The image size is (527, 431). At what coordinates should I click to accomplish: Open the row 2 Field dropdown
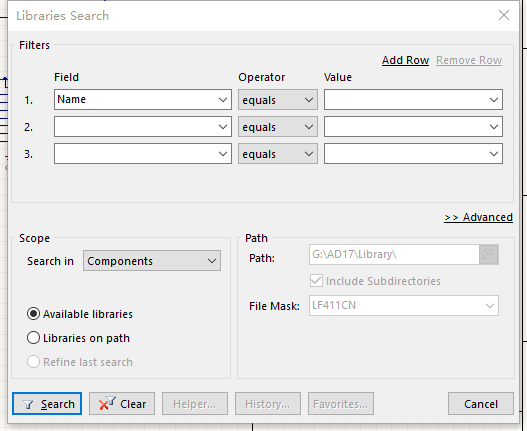[143, 127]
